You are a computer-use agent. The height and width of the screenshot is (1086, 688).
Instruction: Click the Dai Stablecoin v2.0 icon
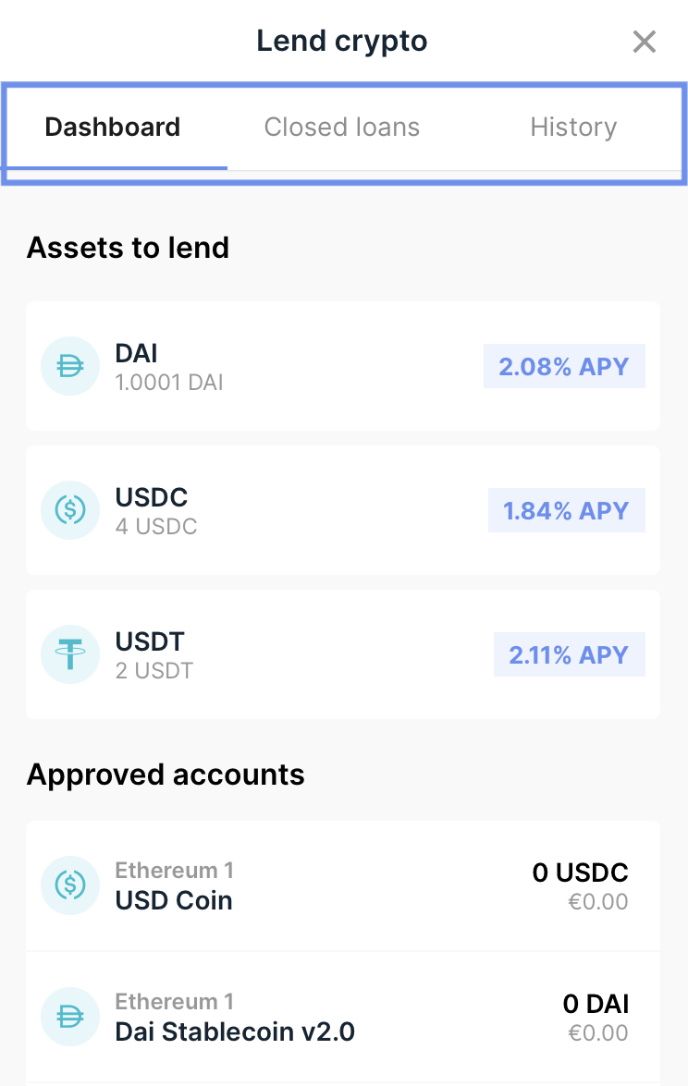click(70, 1017)
